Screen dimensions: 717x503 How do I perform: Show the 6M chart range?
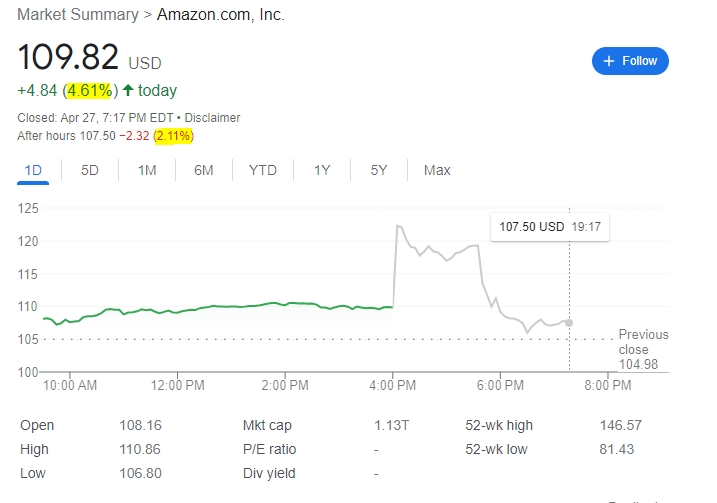tap(203, 170)
